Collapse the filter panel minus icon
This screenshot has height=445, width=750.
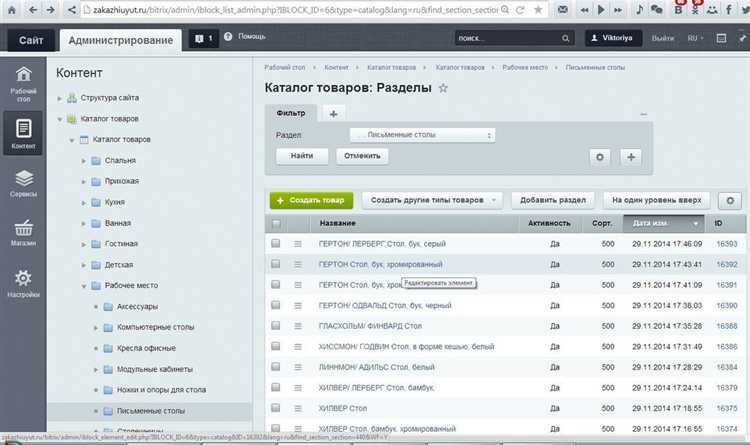[643, 114]
